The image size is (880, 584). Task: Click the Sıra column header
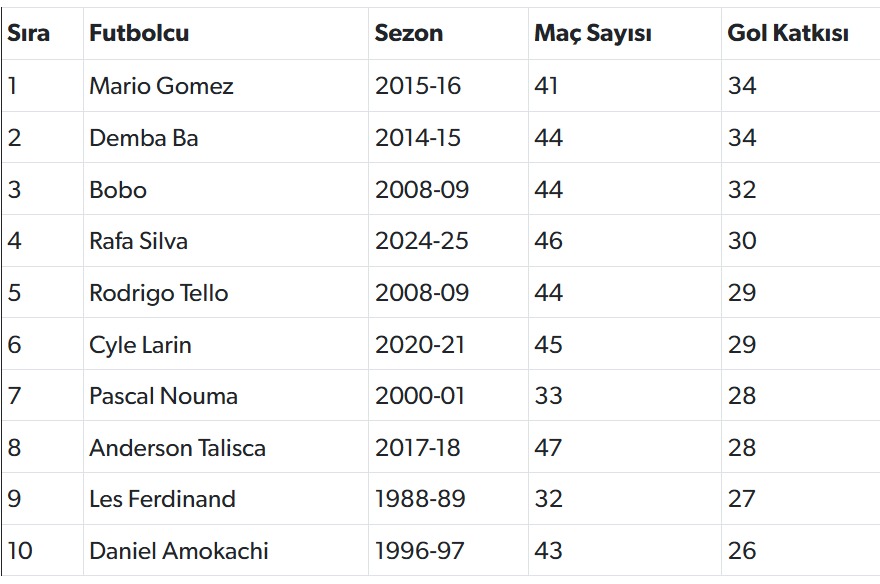(28, 33)
